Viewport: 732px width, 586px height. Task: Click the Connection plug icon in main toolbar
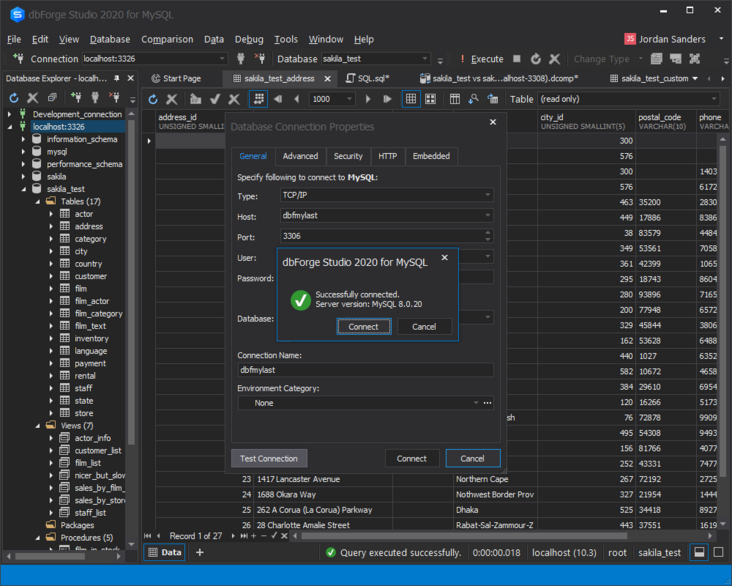click(18, 59)
